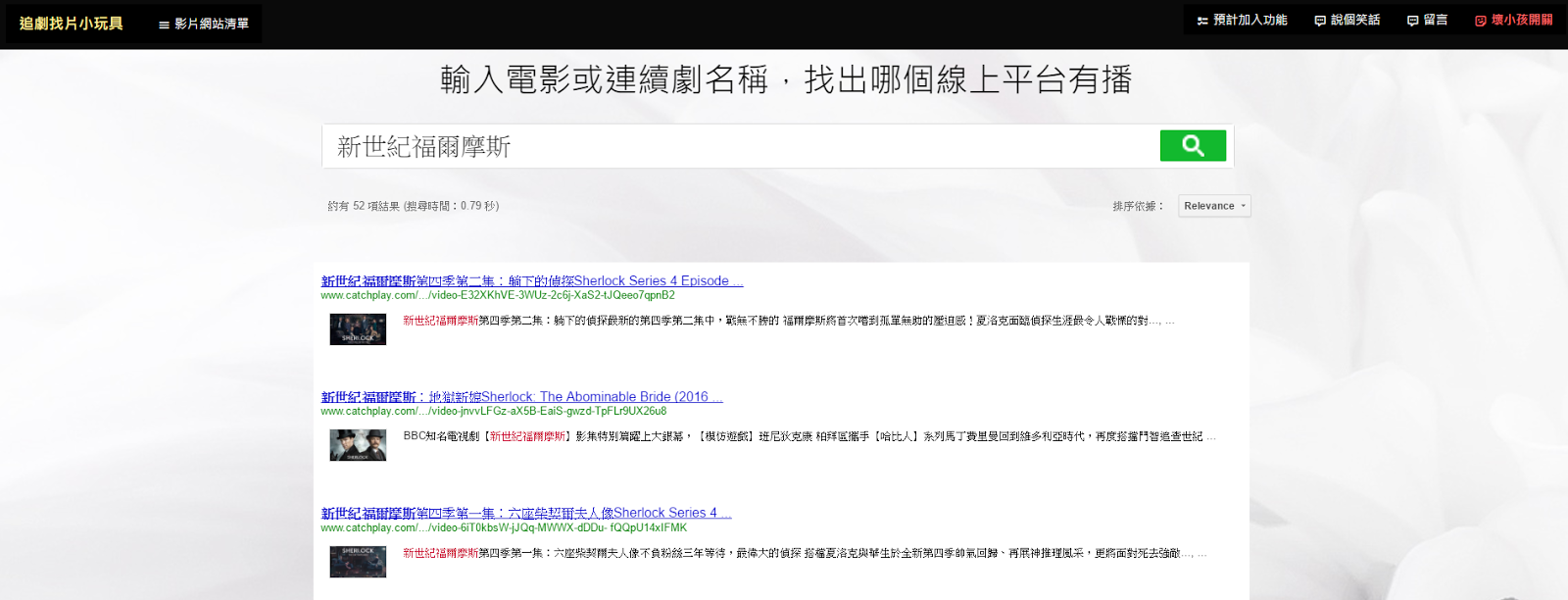Click the 排序依據 label
The image size is (1568, 600).
click(1138, 206)
